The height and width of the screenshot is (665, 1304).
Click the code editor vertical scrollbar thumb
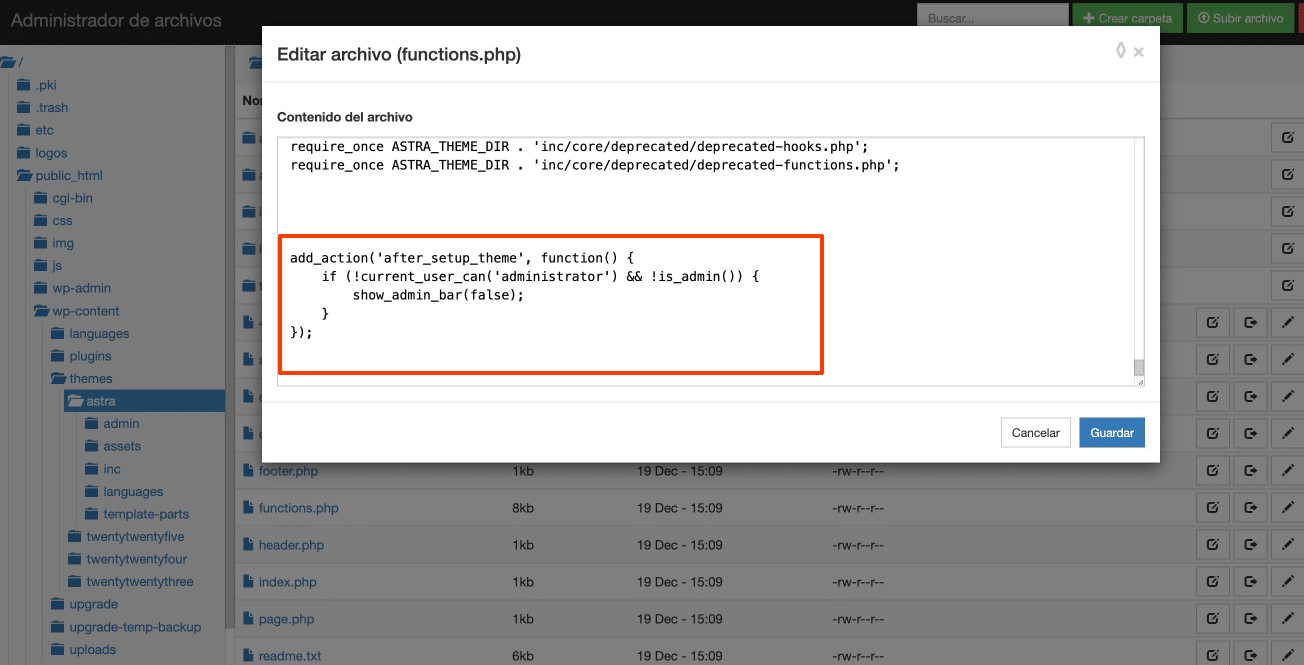coord(1138,367)
